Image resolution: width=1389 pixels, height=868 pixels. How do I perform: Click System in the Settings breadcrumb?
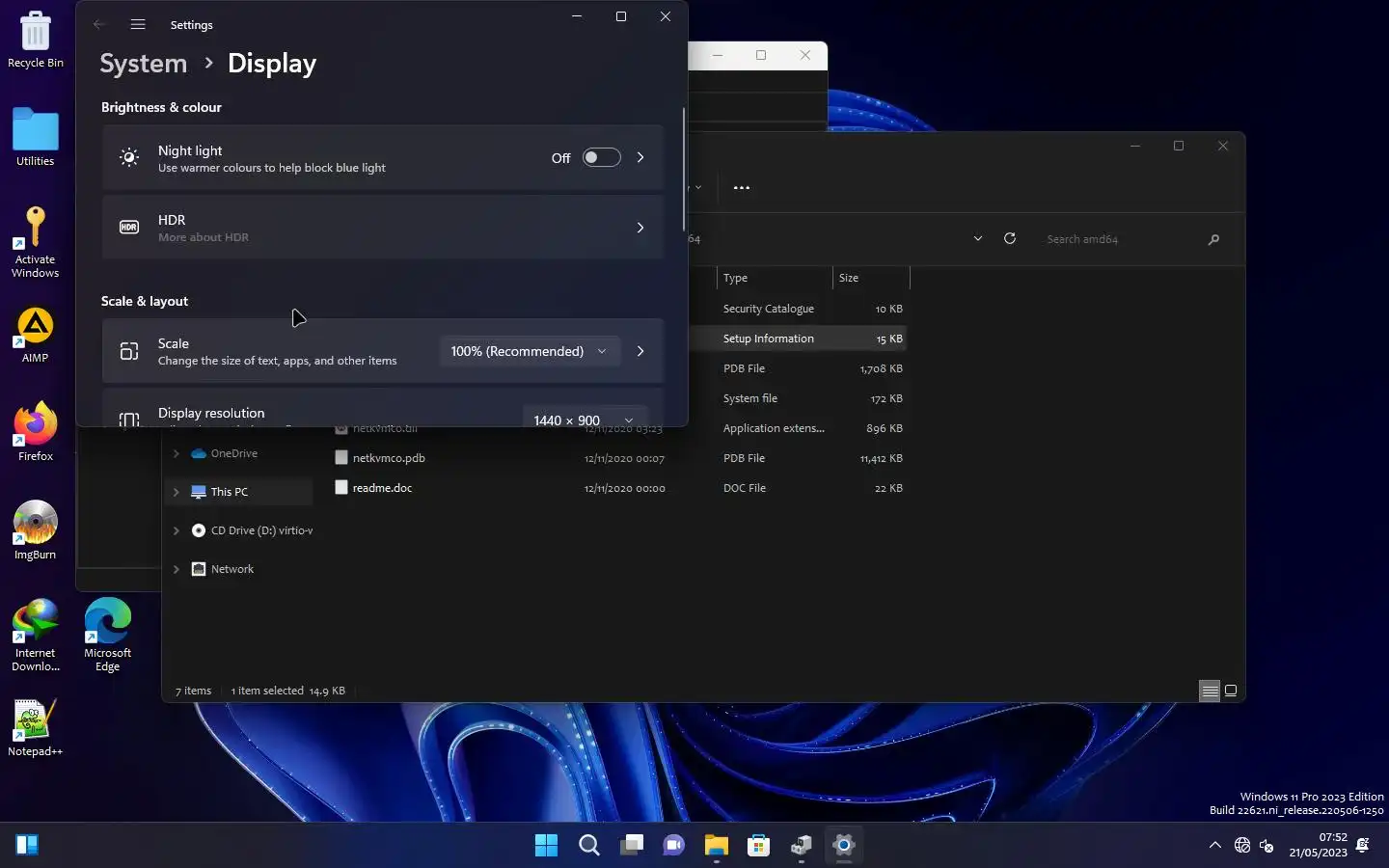[144, 64]
